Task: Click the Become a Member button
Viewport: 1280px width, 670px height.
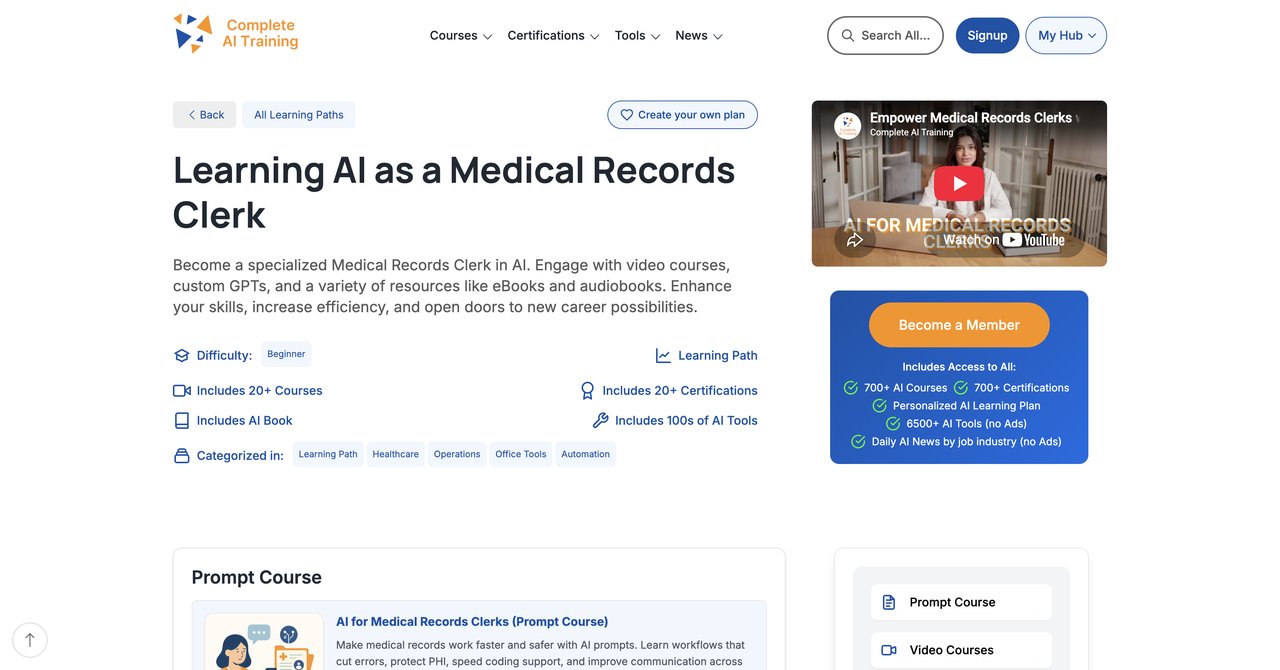Action: [959, 325]
